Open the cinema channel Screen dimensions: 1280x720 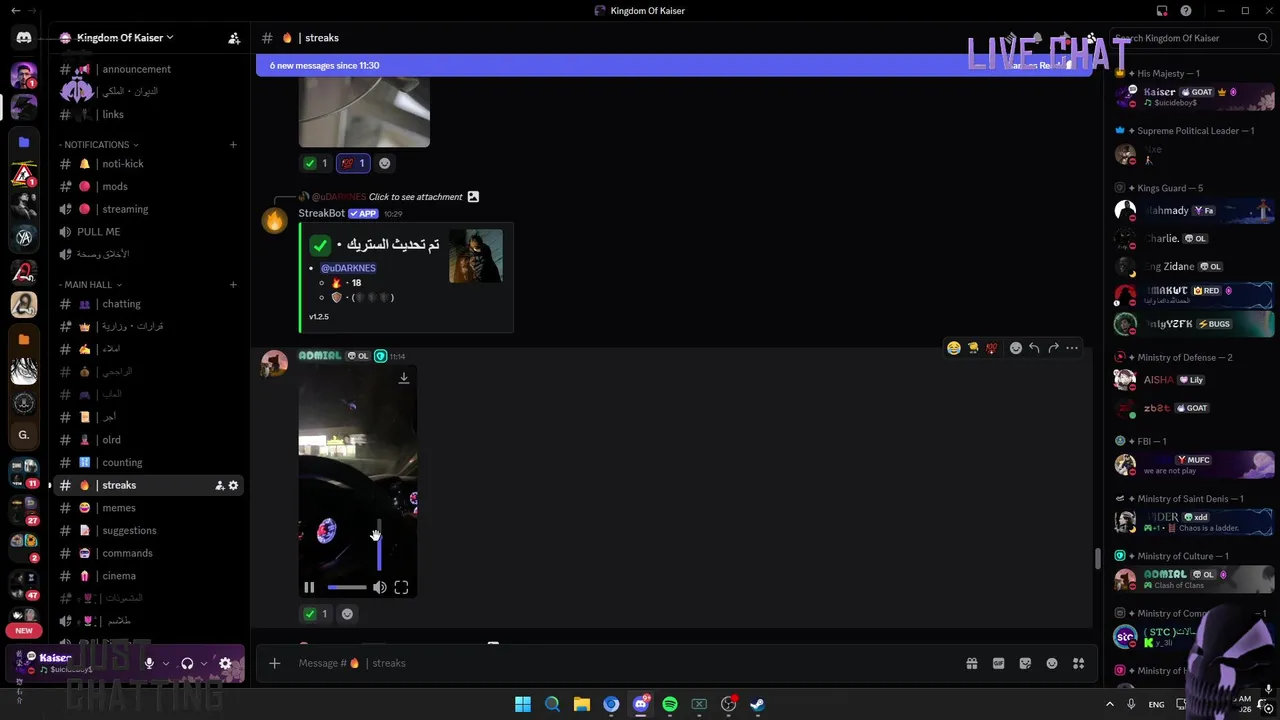tap(147, 576)
